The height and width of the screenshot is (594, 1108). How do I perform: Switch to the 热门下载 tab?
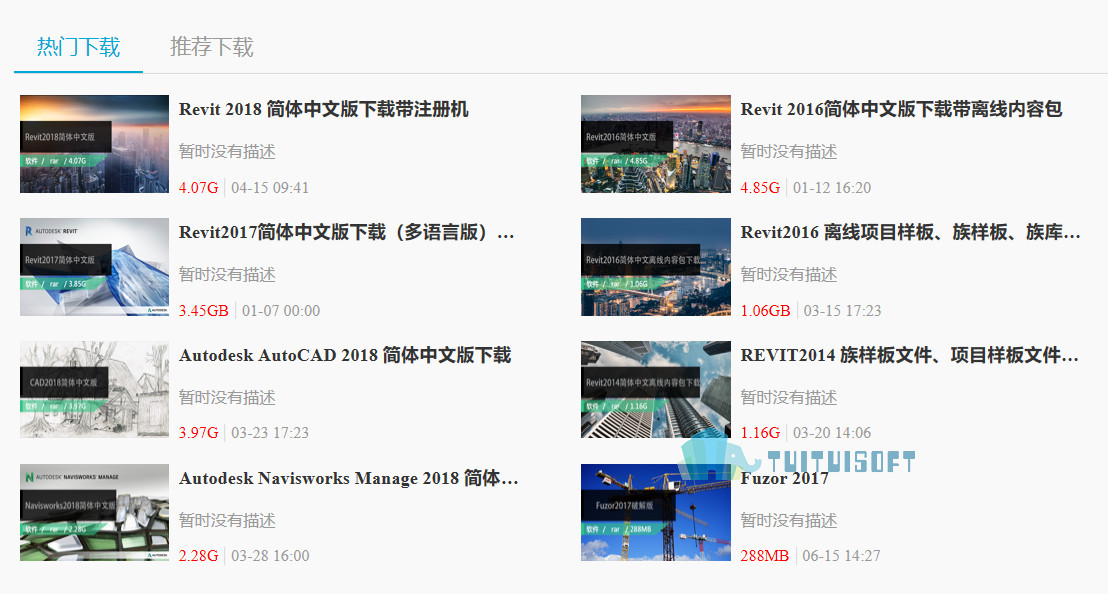coord(78,47)
